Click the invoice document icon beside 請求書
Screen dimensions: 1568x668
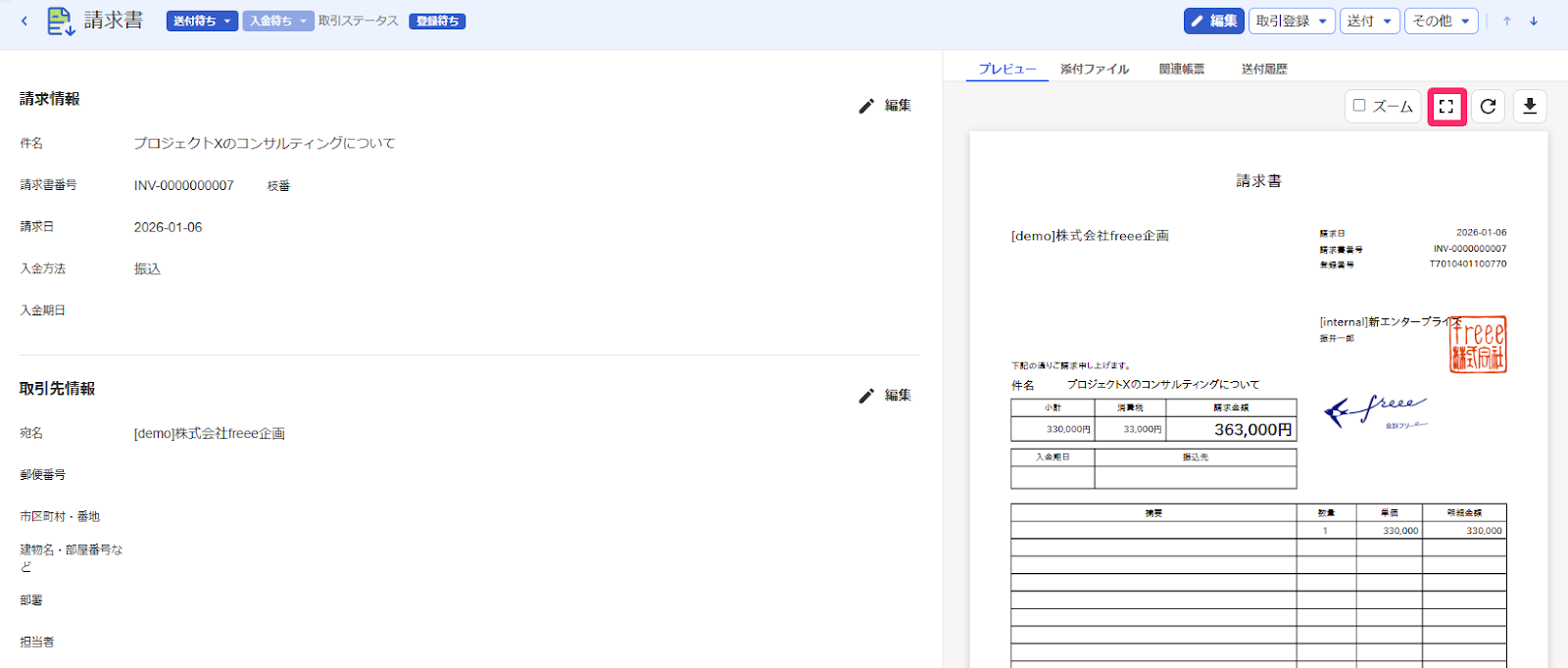tap(61, 21)
